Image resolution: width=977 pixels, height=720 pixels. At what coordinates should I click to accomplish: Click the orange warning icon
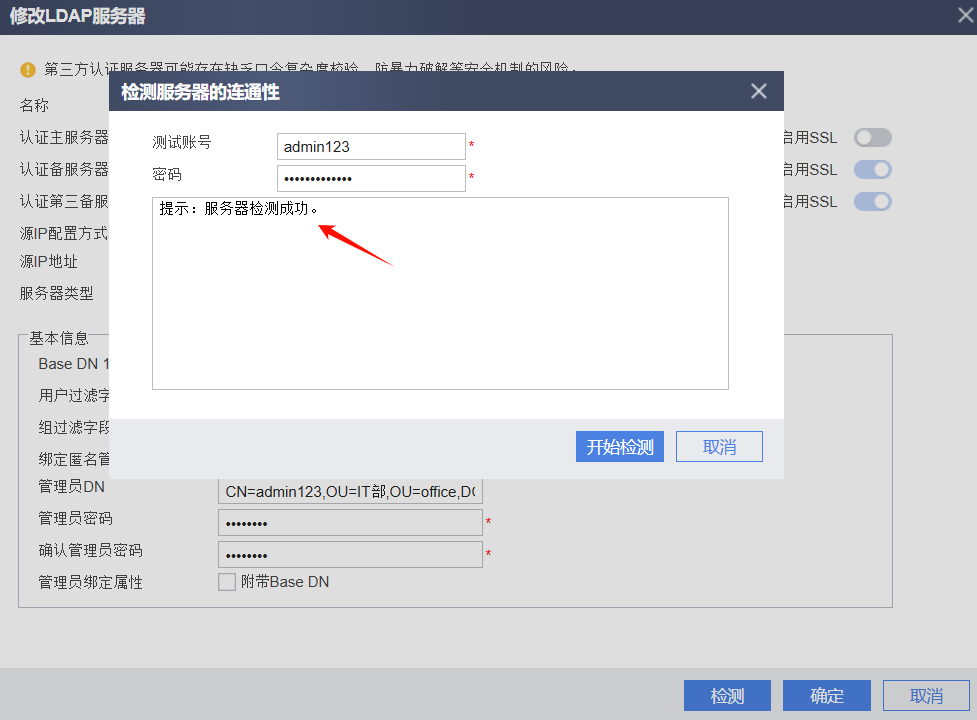tap(28, 70)
